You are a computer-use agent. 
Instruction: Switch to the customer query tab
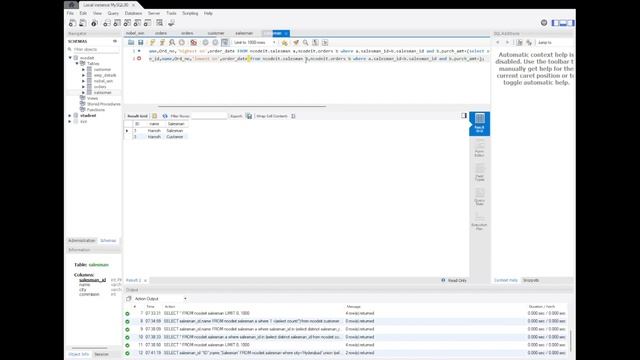coord(216,33)
